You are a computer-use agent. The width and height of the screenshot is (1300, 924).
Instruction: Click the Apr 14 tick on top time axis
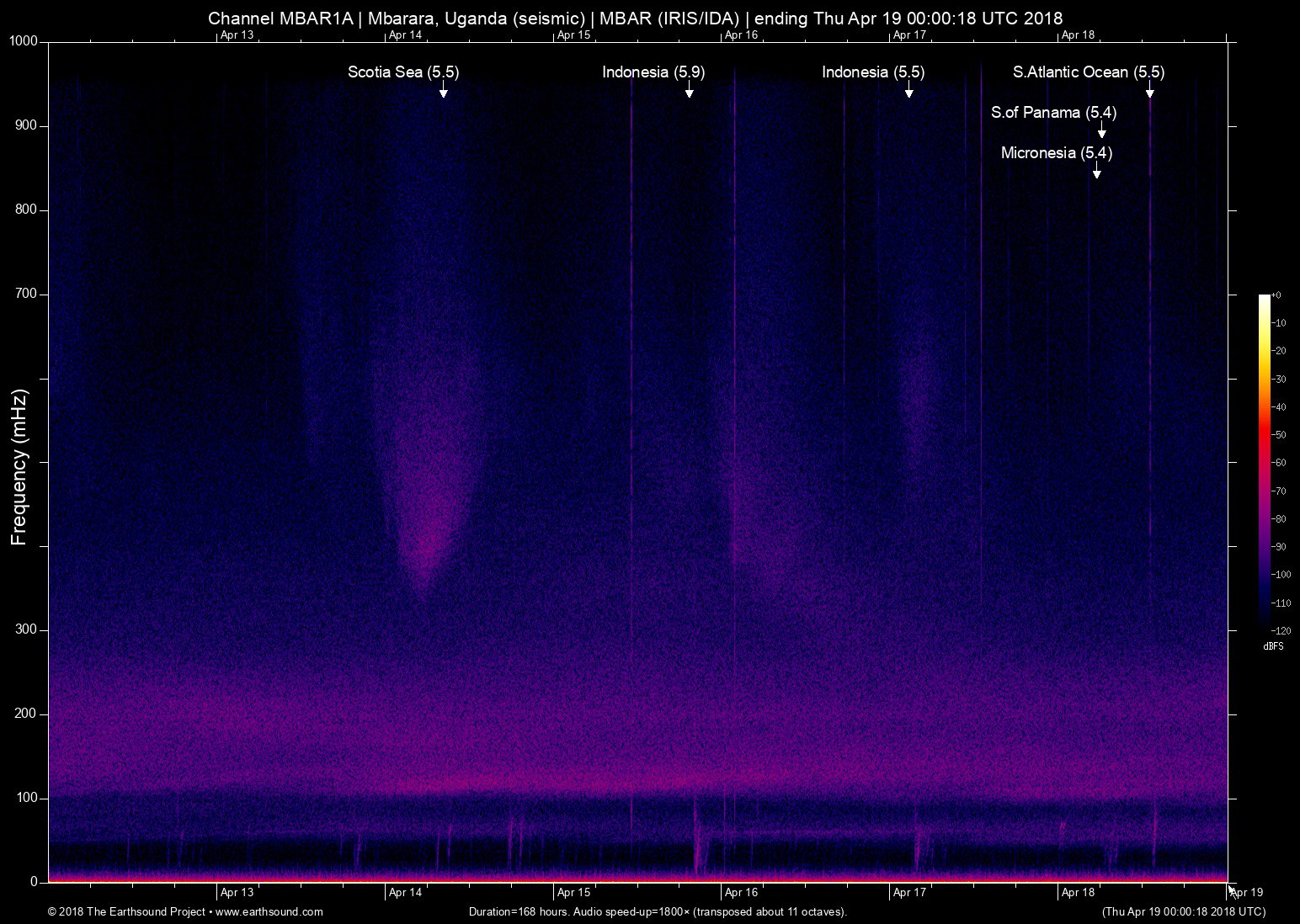coord(405,35)
